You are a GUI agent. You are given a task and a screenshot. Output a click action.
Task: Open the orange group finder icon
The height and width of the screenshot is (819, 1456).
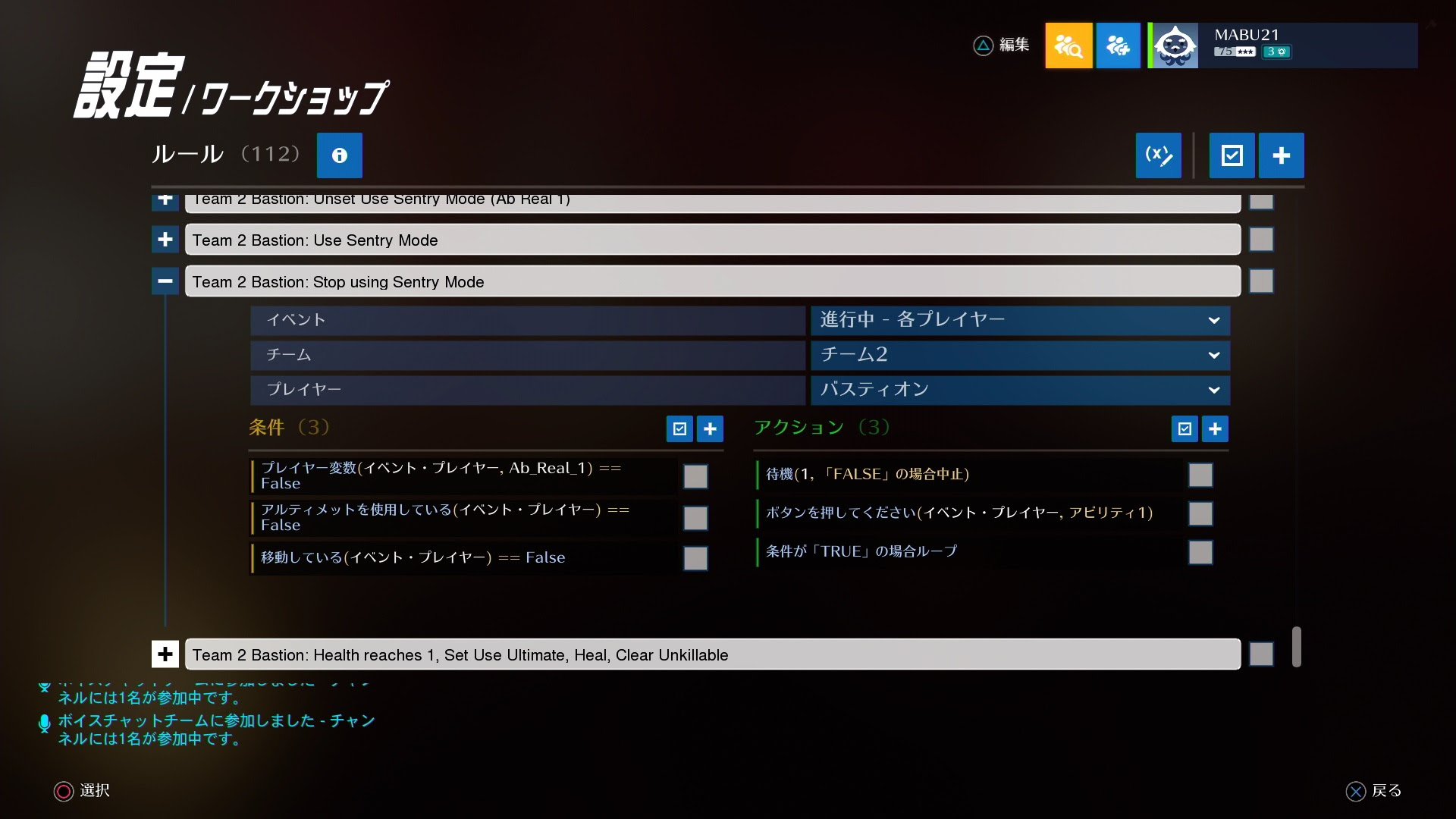[x=1068, y=45]
